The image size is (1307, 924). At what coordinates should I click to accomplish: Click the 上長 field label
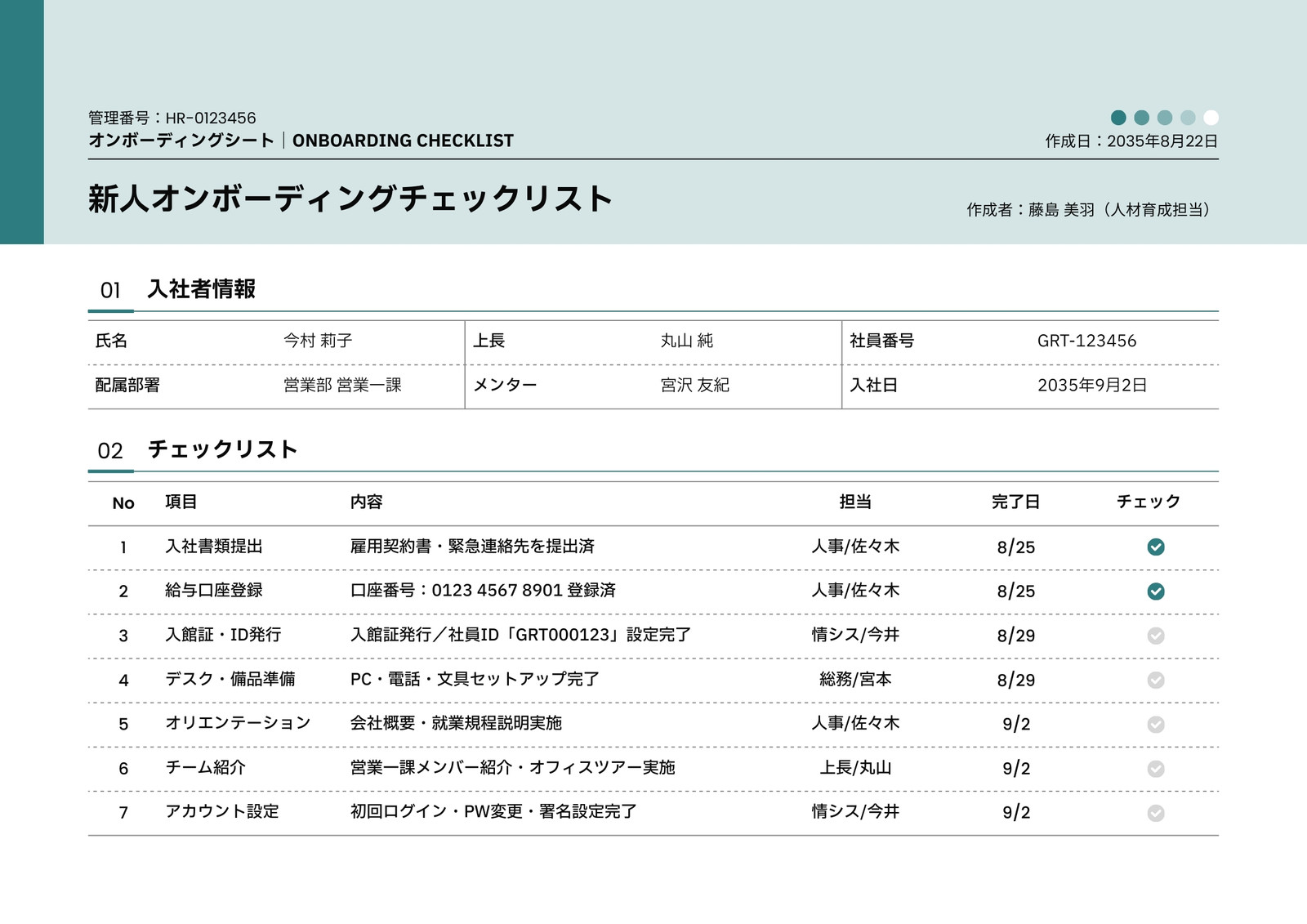coord(488,341)
